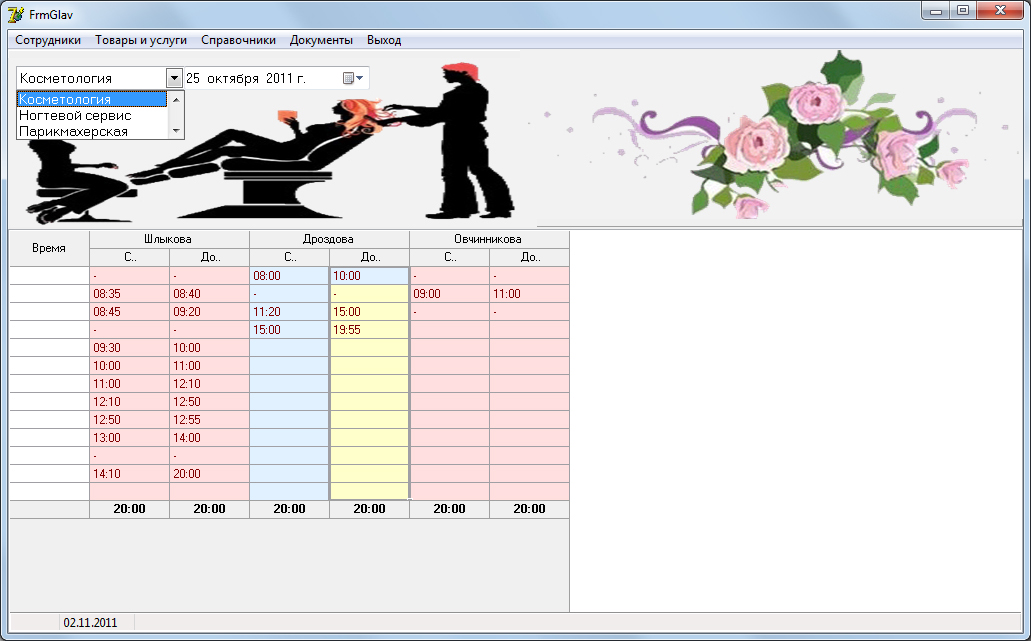
Task: Open the Сотрудники menu
Action: (48, 40)
